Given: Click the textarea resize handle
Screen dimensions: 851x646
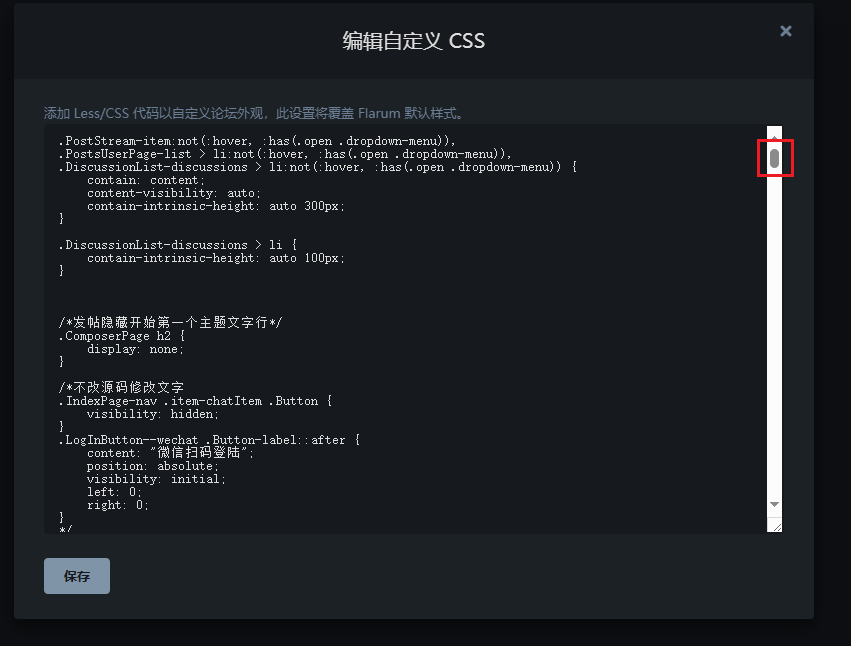Looking at the screenshot, I should point(774,524).
